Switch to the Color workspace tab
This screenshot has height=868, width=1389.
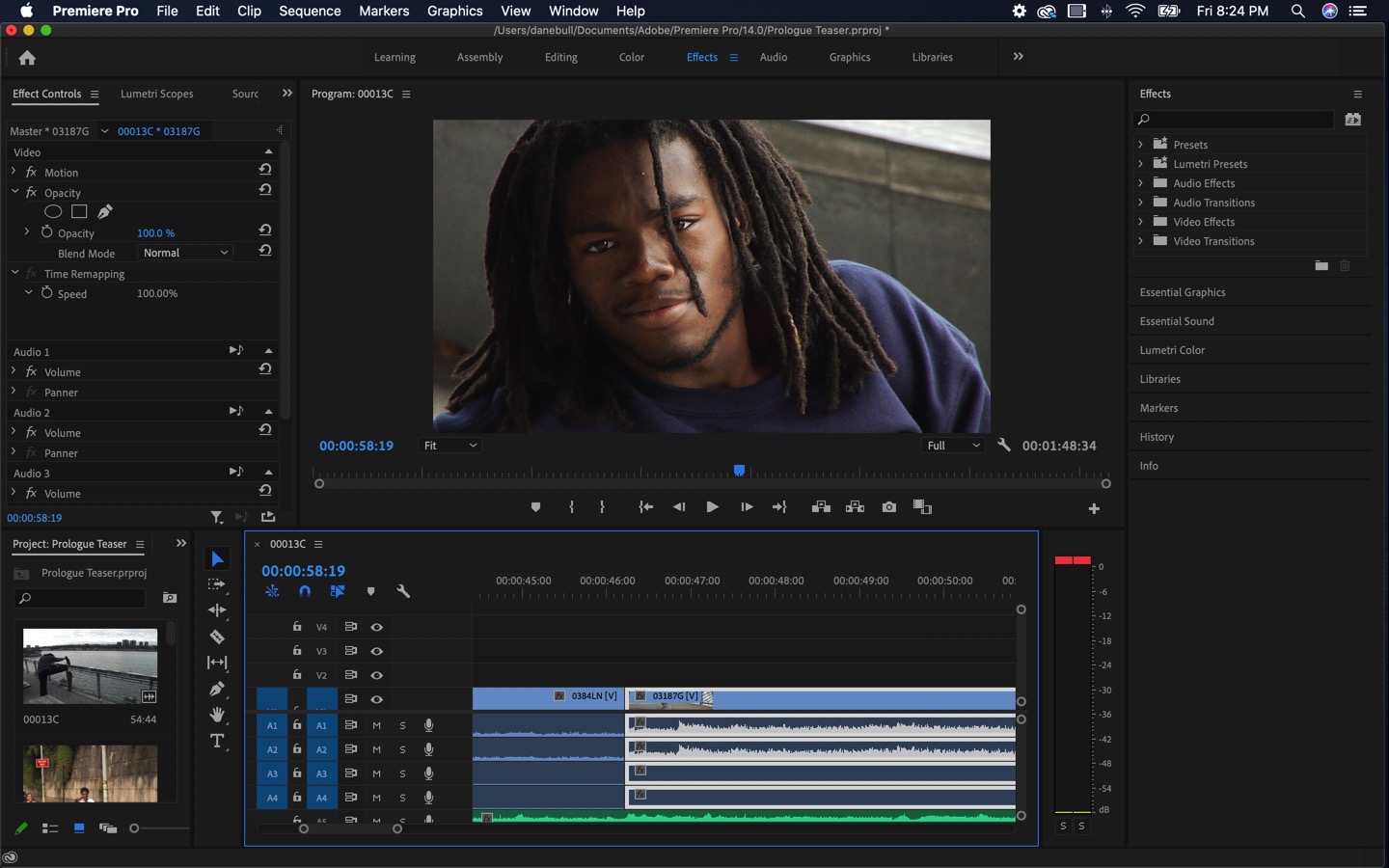pos(632,57)
